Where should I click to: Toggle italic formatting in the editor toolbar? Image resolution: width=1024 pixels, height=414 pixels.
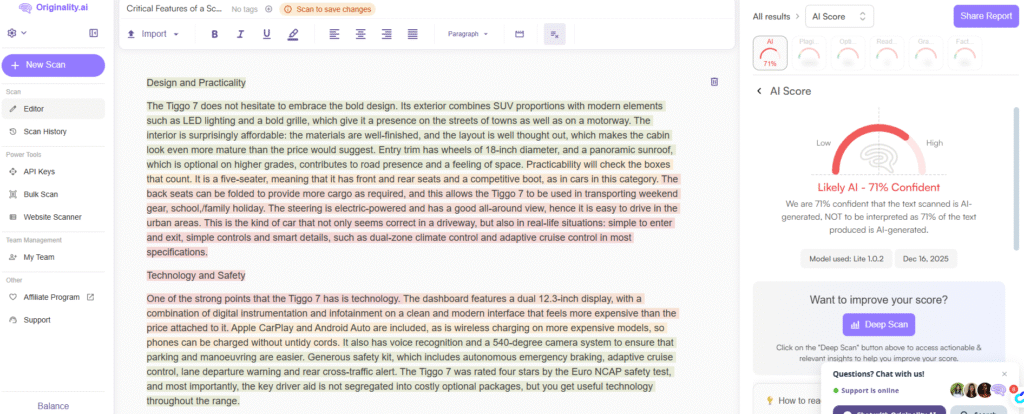point(240,34)
